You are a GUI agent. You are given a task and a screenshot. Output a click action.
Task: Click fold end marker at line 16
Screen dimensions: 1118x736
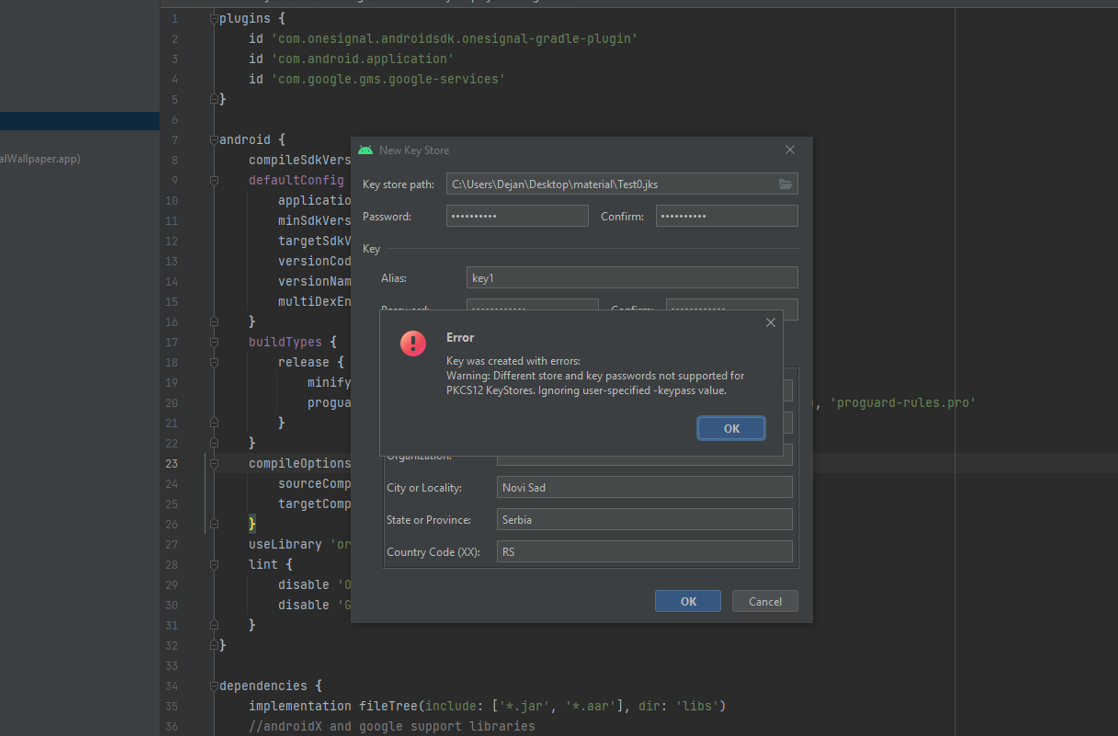tap(214, 322)
